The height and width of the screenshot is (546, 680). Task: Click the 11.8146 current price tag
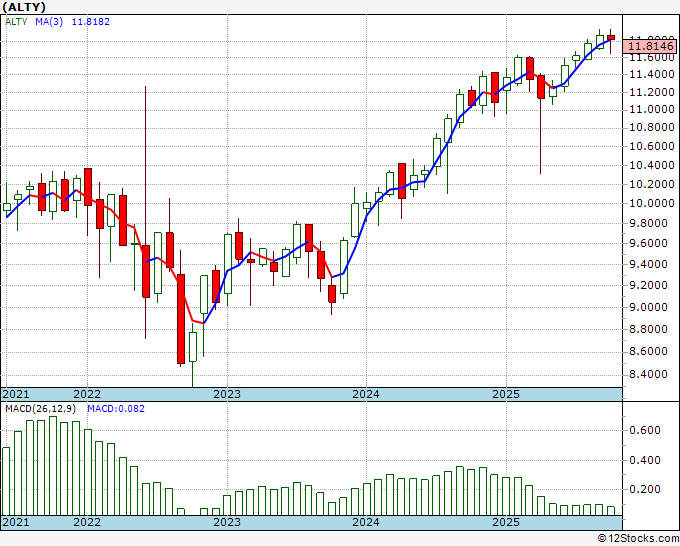click(649, 46)
